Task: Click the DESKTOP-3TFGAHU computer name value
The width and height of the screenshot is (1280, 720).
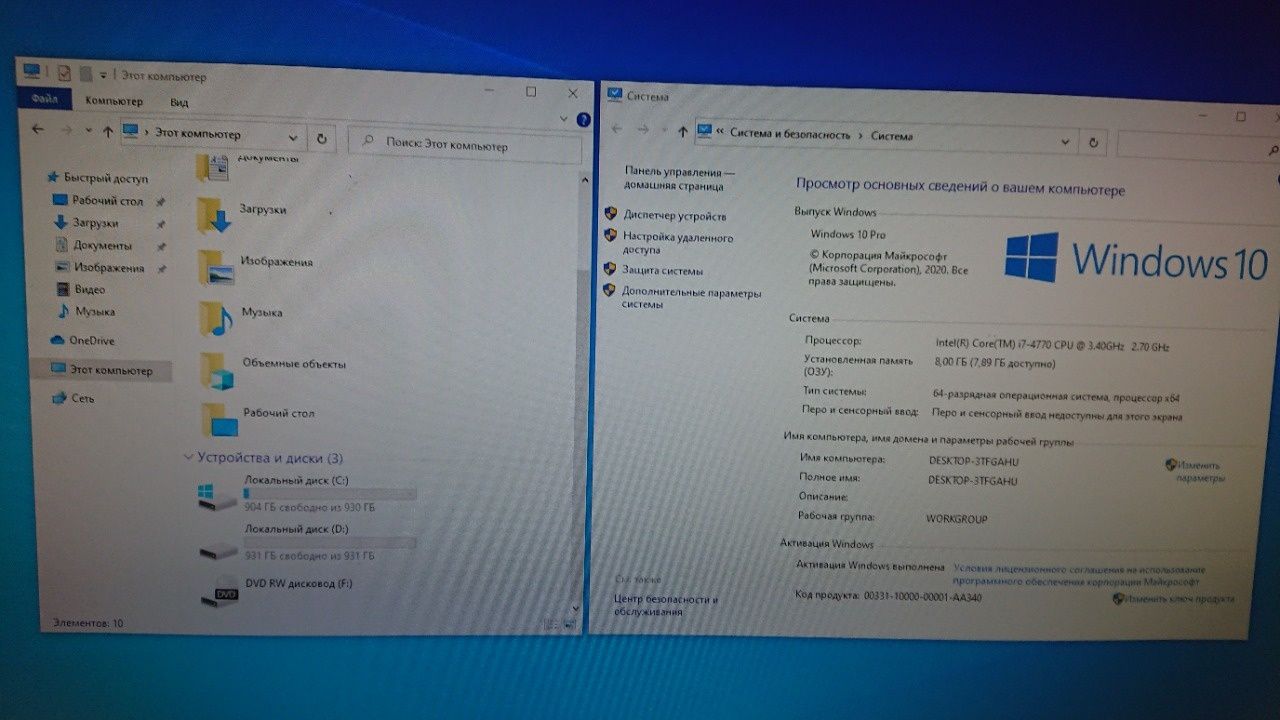Action: coord(973,461)
